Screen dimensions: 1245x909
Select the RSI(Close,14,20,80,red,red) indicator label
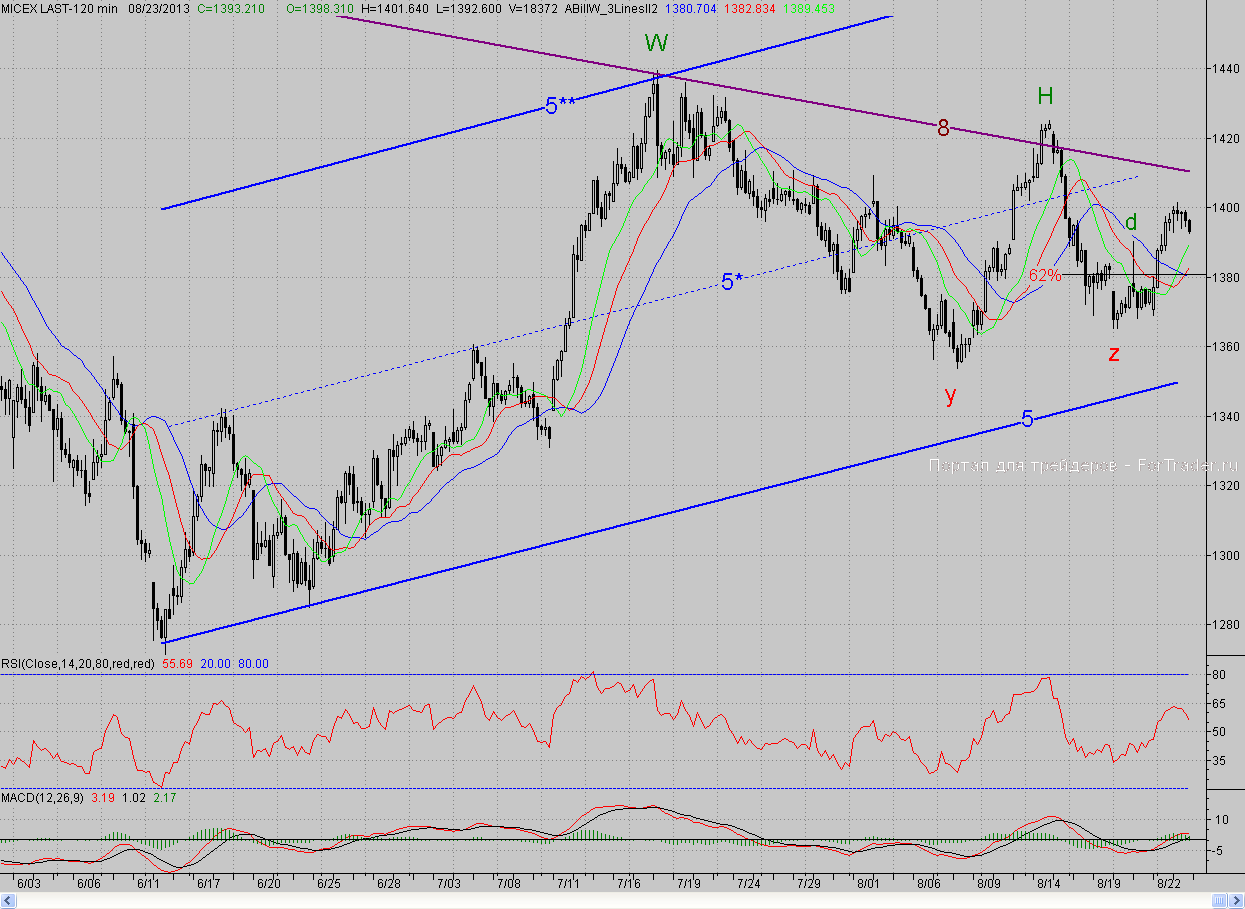pyautogui.click(x=77, y=663)
